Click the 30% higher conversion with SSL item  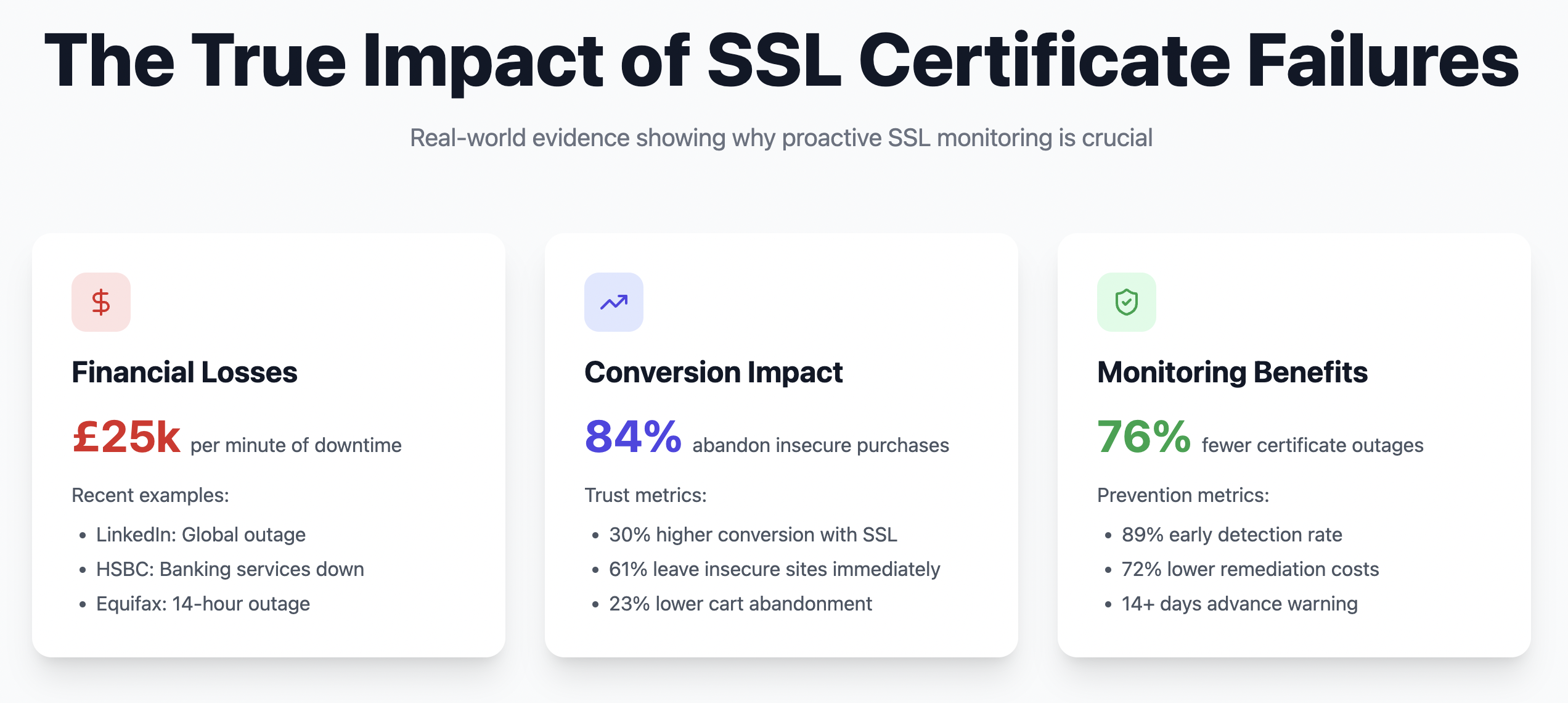753,535
